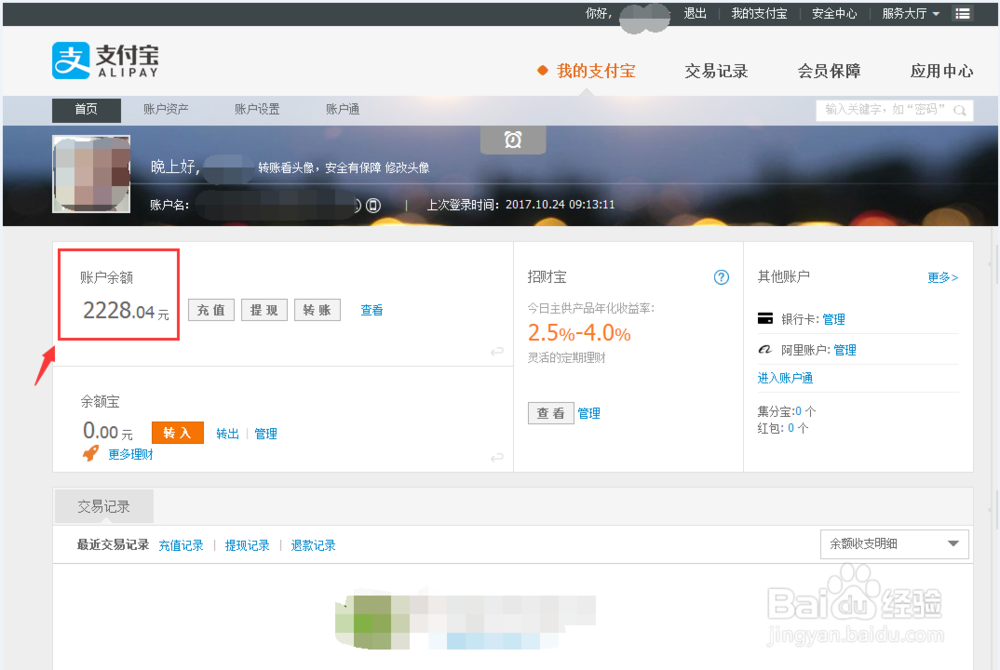Click the bank card icon
Image resolution: width=1000 pixels, height=670 pixels.
765,319
